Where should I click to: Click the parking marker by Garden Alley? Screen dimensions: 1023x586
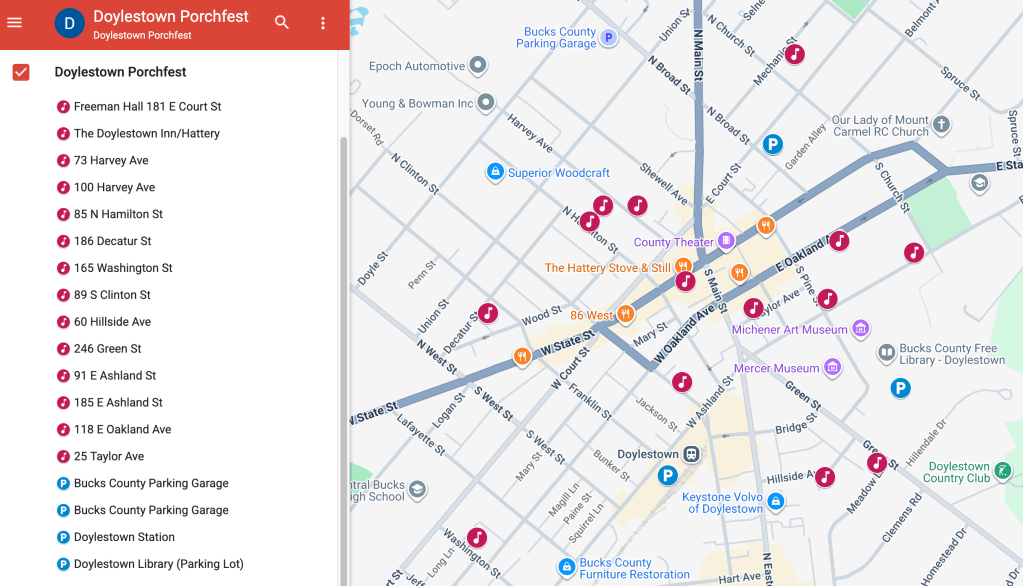tap(772, 145)
